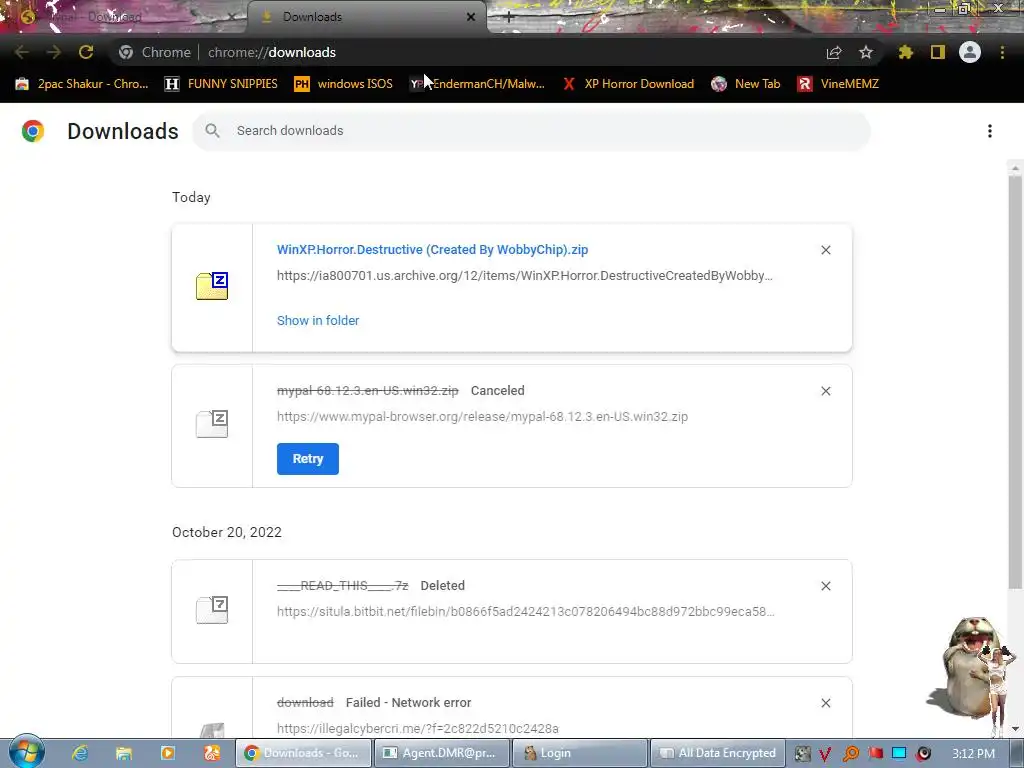
Task: Click the Chrome logo beside Downloads heading
Action: coord(33,131)
